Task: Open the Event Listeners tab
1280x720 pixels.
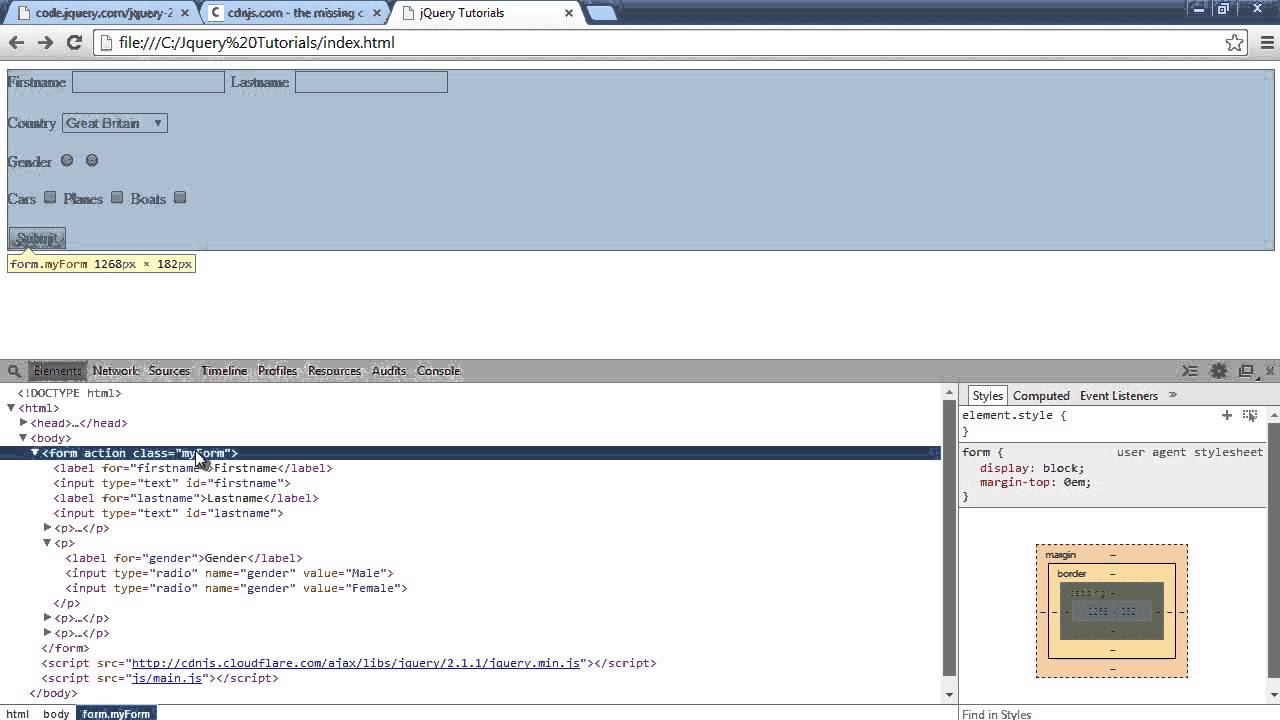Action: coord(1118,396)
